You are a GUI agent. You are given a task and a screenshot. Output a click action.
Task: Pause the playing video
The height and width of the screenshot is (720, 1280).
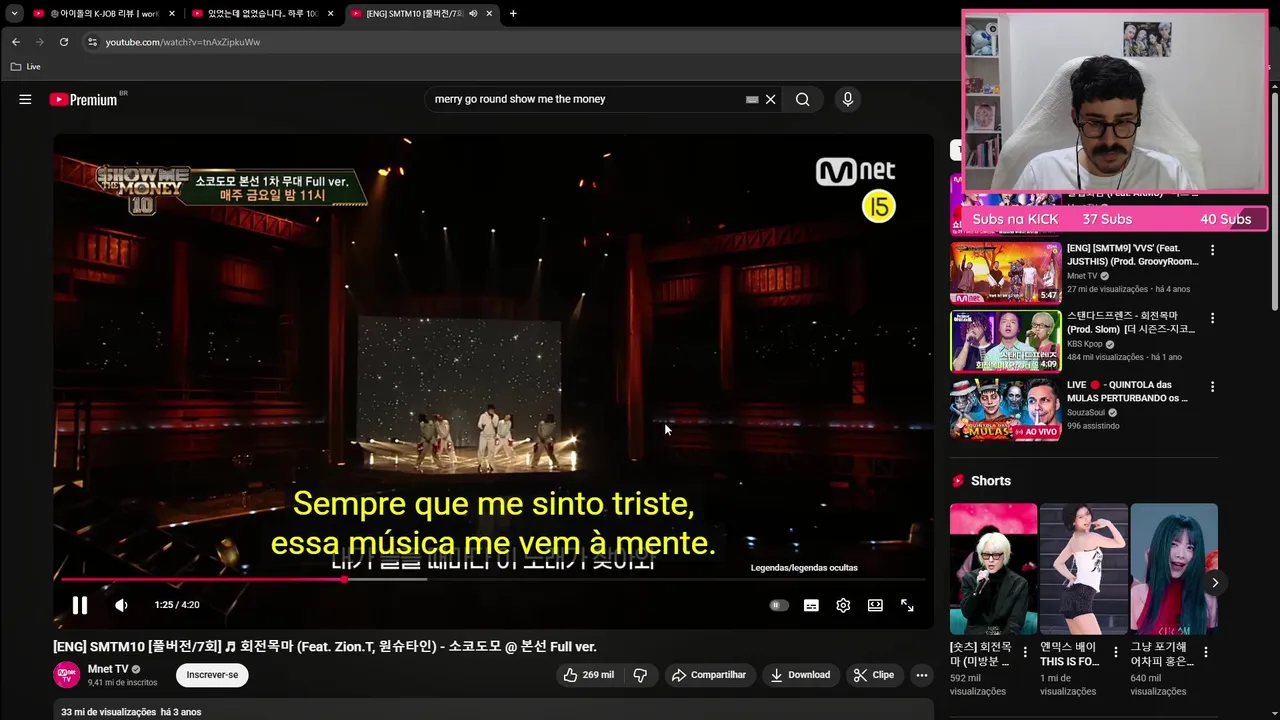tap(80, 605)
